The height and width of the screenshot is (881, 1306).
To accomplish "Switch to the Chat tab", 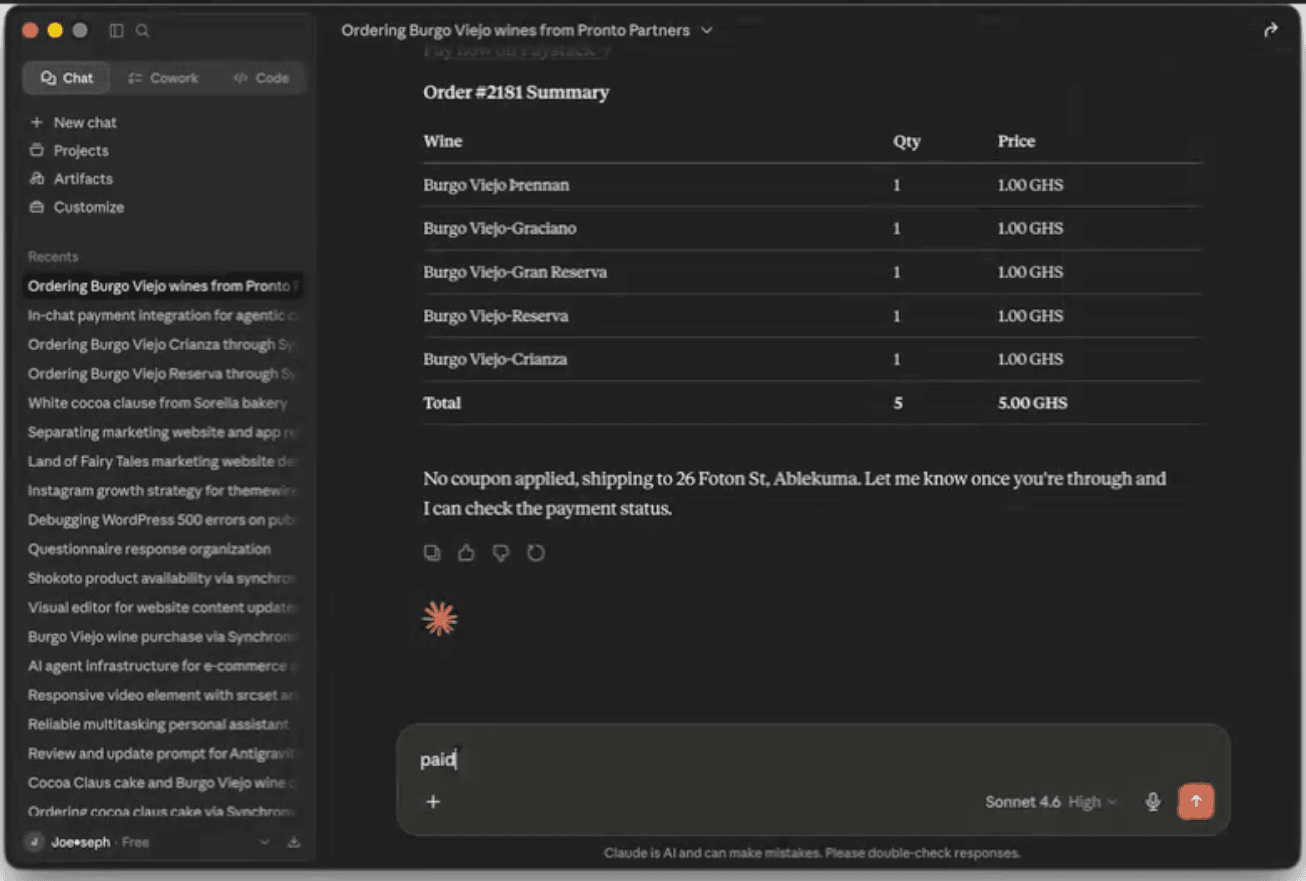I will pos(67,78).
